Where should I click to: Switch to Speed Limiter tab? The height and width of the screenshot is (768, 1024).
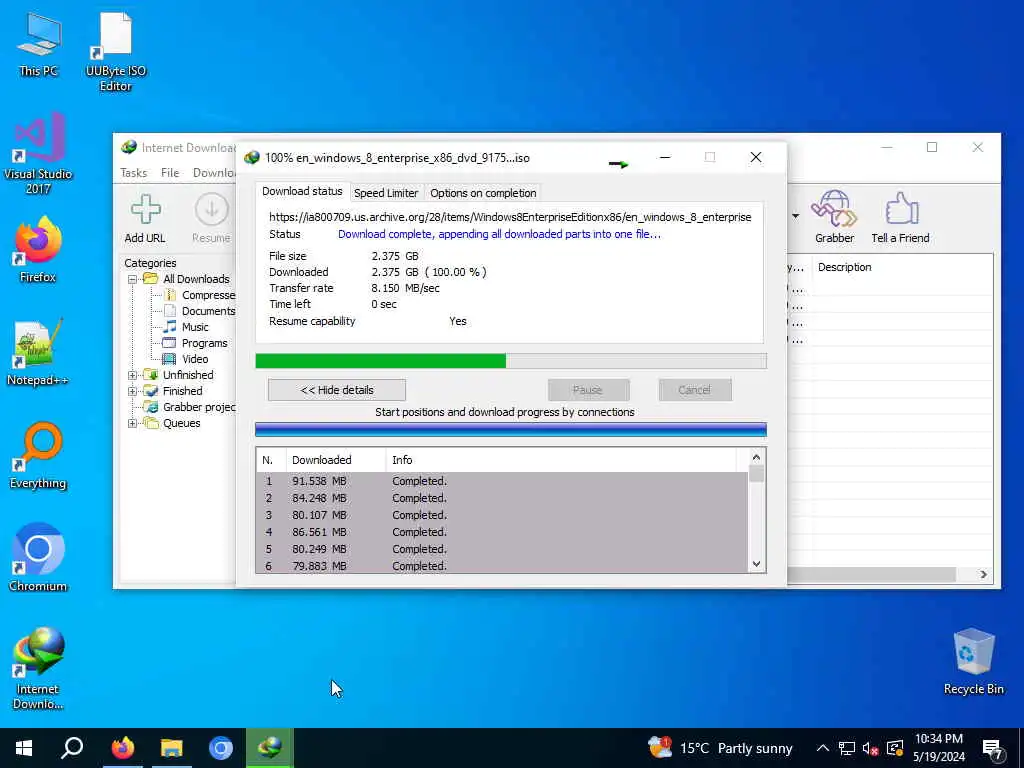pyautogui.click(x=386, y=193)
